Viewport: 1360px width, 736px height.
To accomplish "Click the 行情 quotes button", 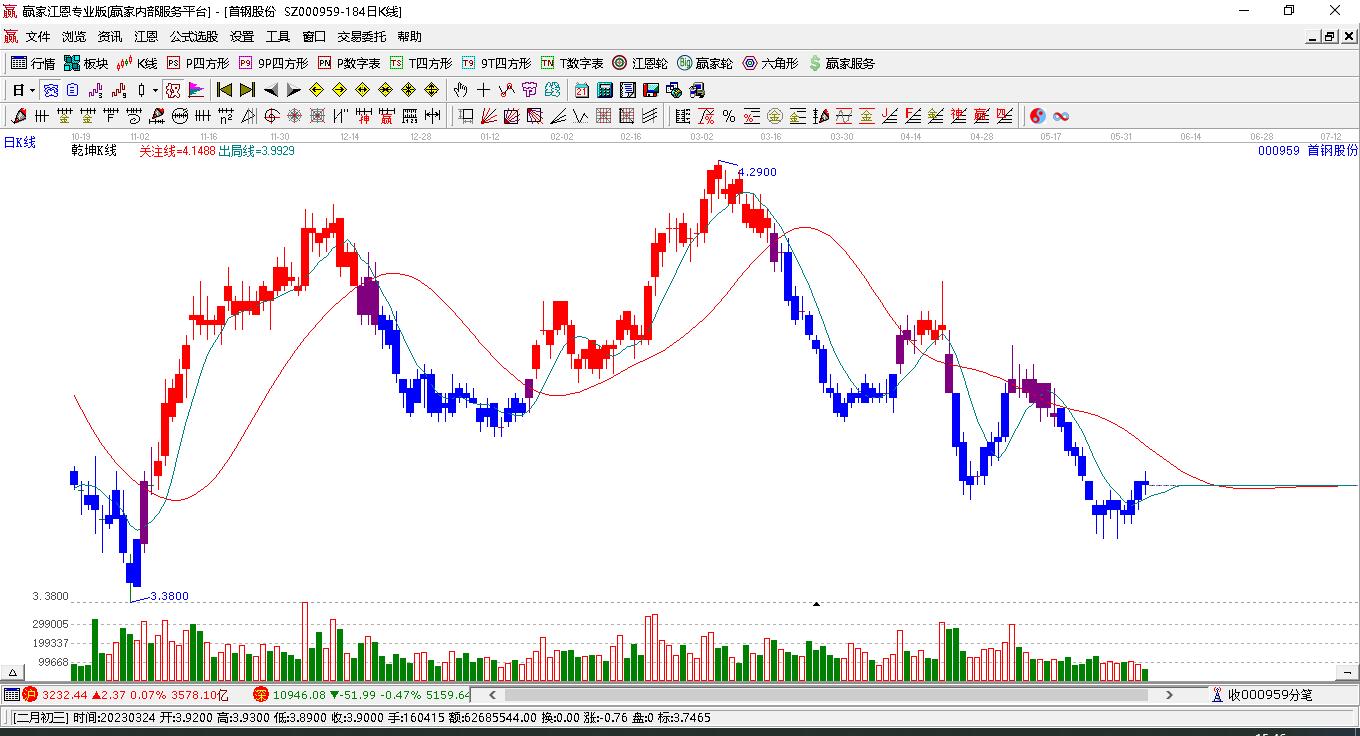I will [33, 63].
